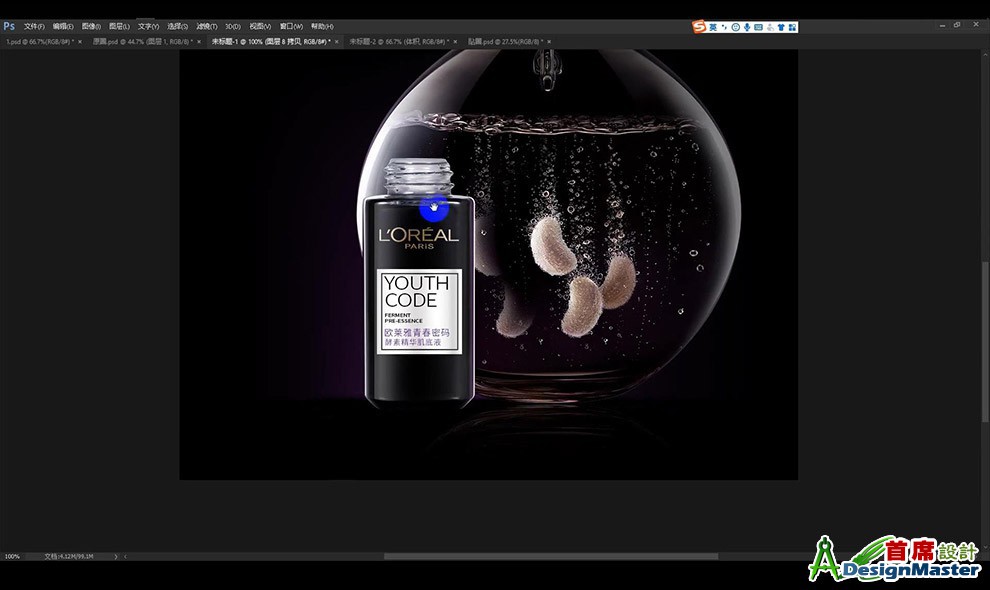990x590 pixels.
Task: Click the horizontal scrollbar thumb
Action: [x=551, y=557]
